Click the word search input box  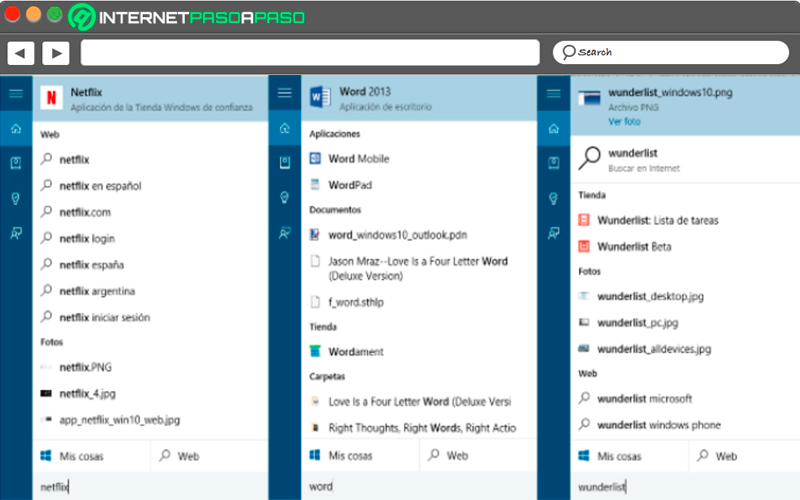[419, 486]
